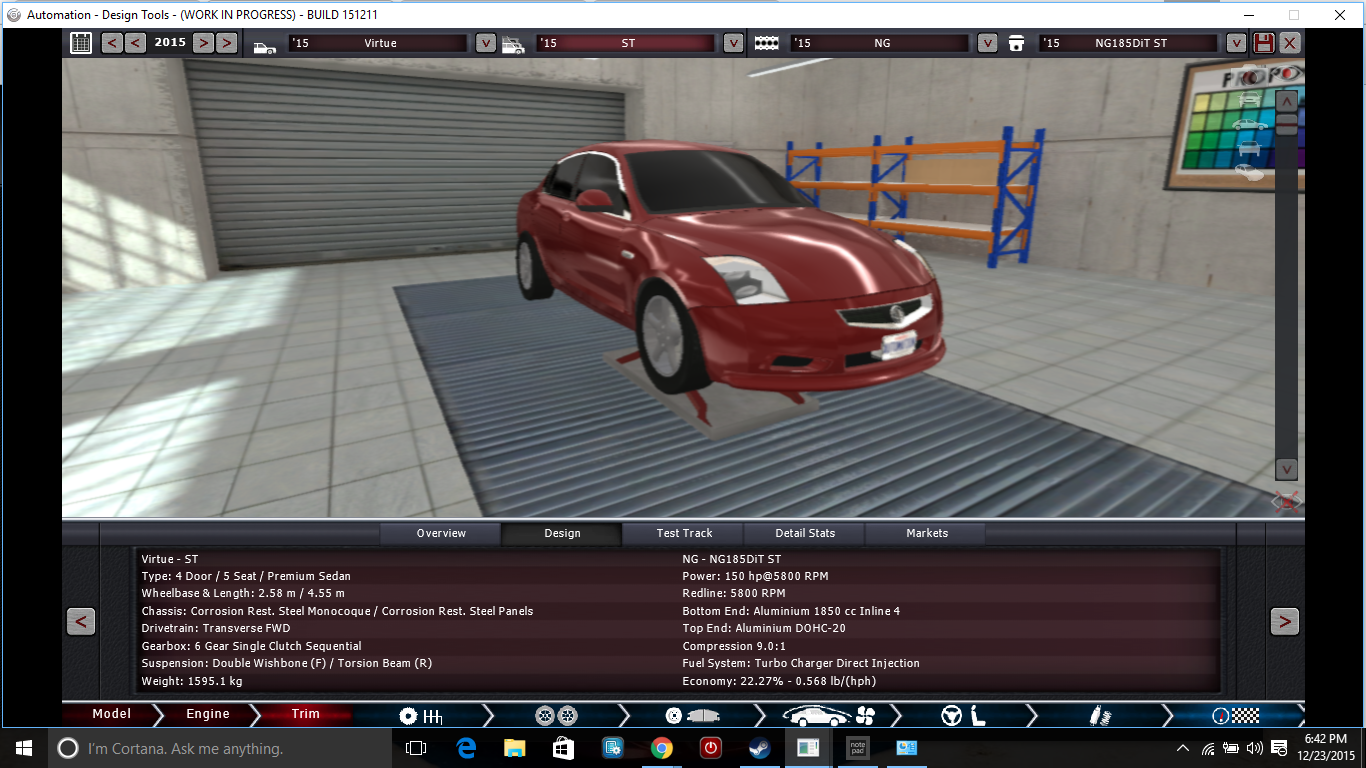The height and width of the screenshot is (768, 1366).
Task: Click the Drivetrain: Transverse FWD line
Action: coord(216,628)
